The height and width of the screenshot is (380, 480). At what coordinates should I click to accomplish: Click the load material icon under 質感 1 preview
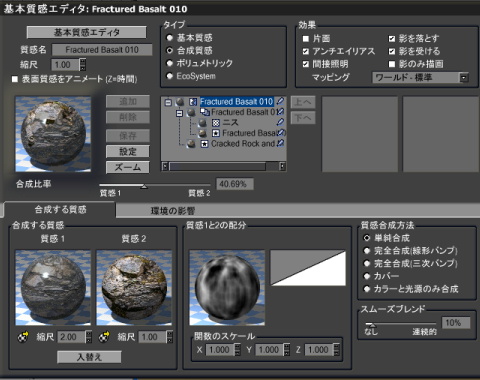(x=23, y=337)
